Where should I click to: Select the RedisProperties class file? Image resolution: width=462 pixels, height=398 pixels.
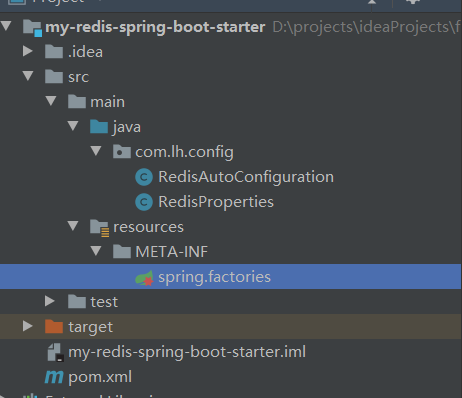click(x=216, y=202)
